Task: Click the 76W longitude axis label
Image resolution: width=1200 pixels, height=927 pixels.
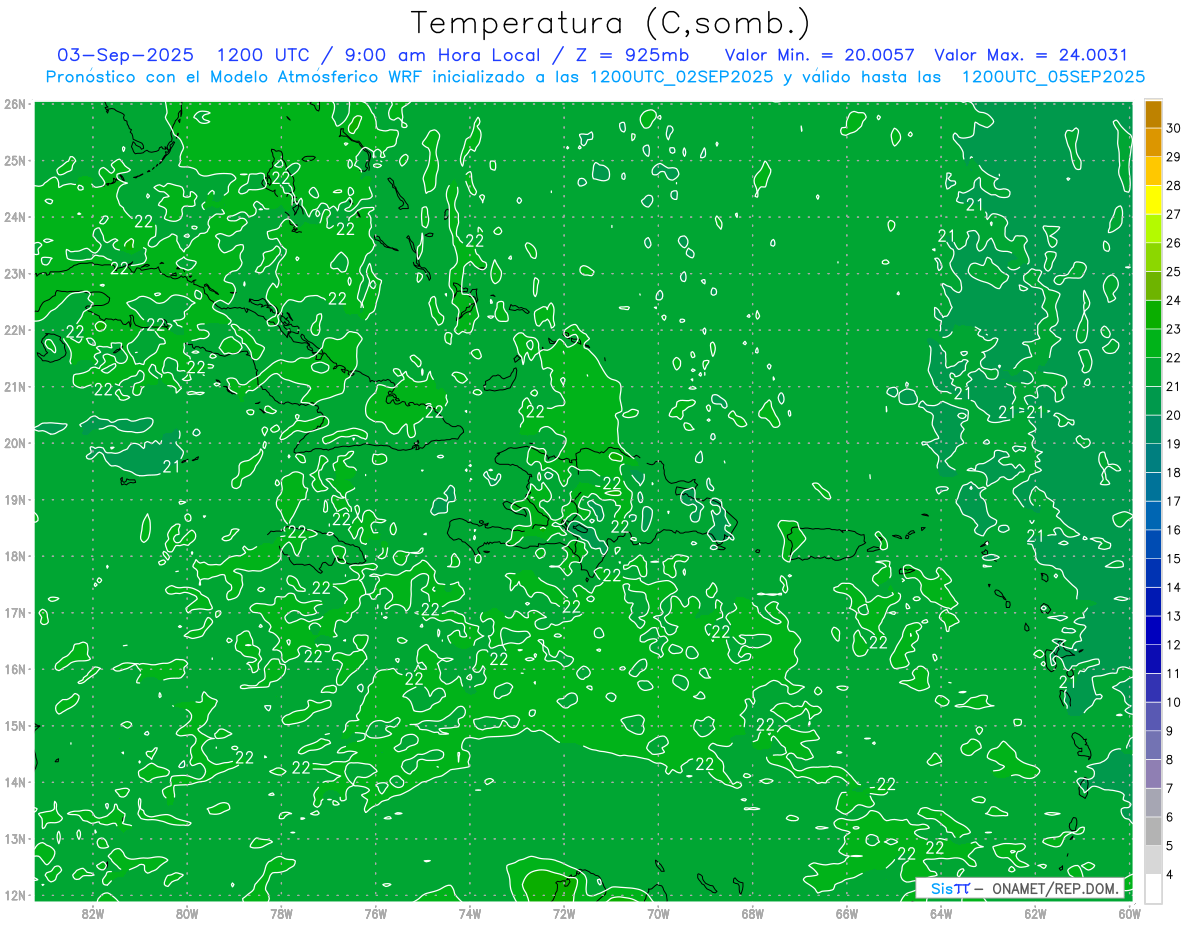Action: 376,913
